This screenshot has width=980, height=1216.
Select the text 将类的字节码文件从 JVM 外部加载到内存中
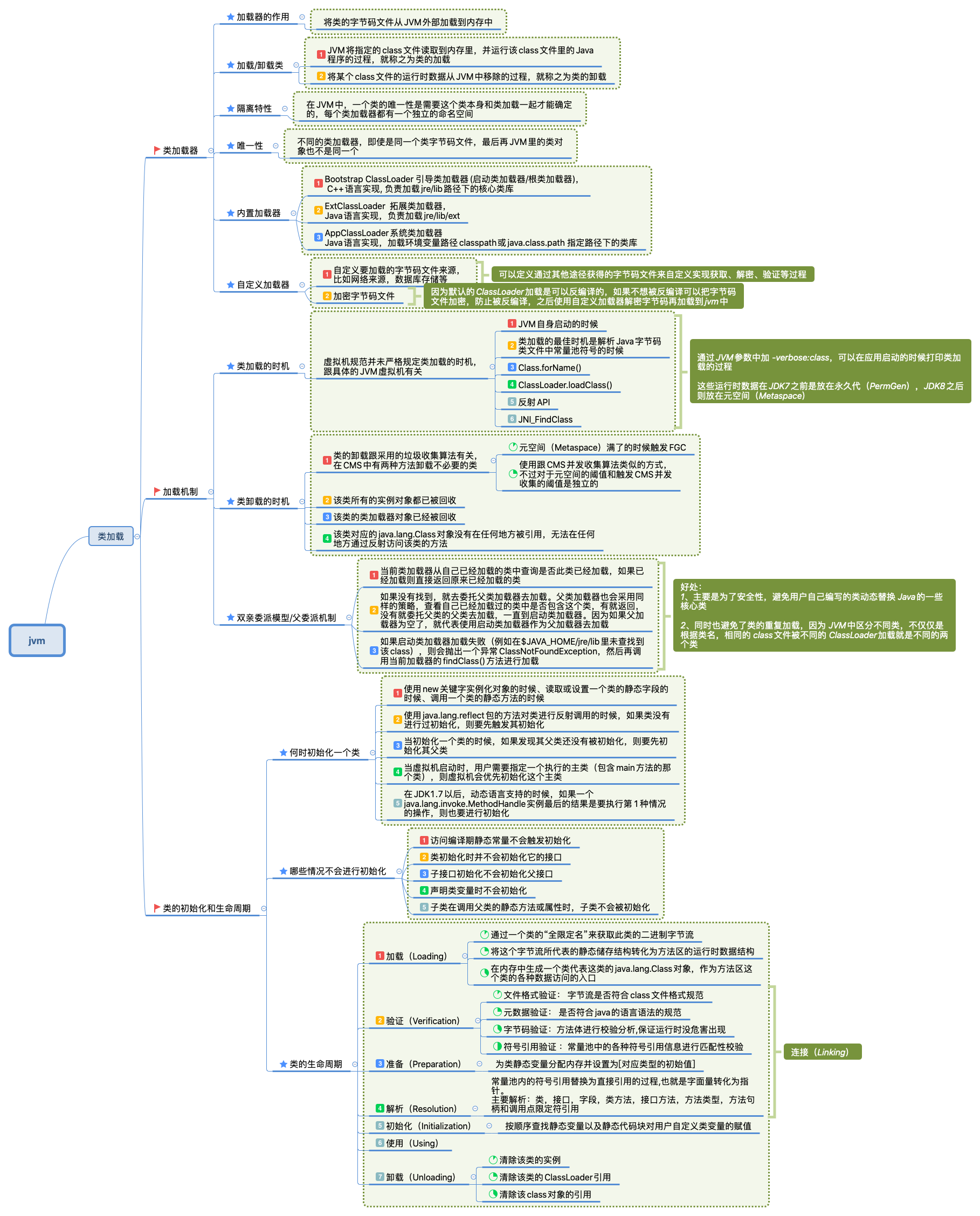point(408,22)
